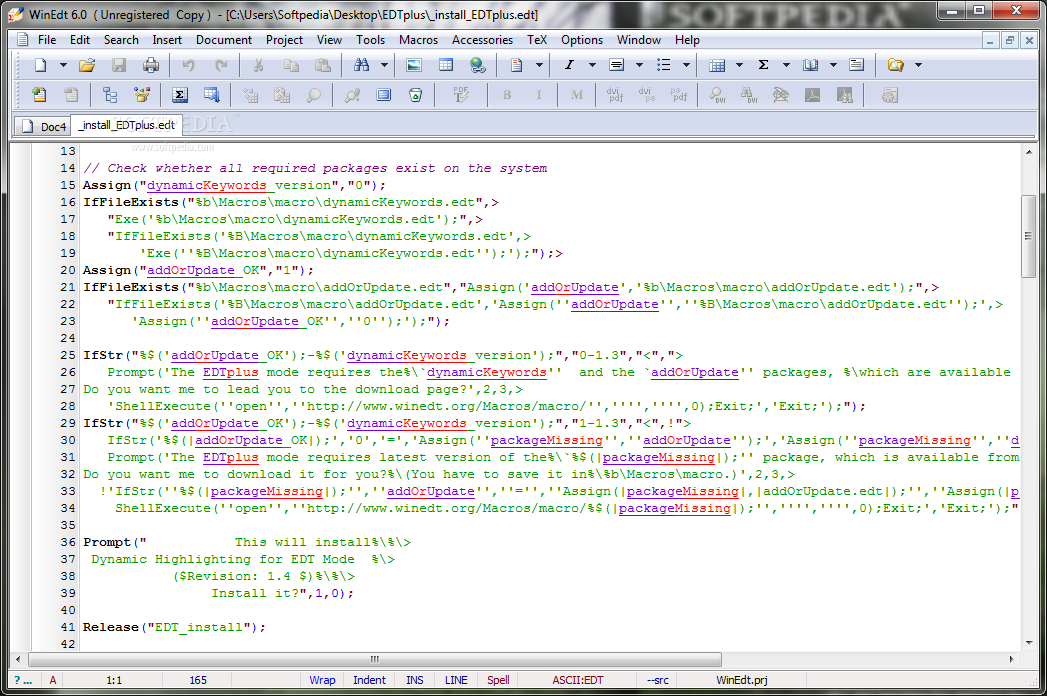
Task: Paste clipboard with the Paste icon
Action: click(x=323, y=65)
